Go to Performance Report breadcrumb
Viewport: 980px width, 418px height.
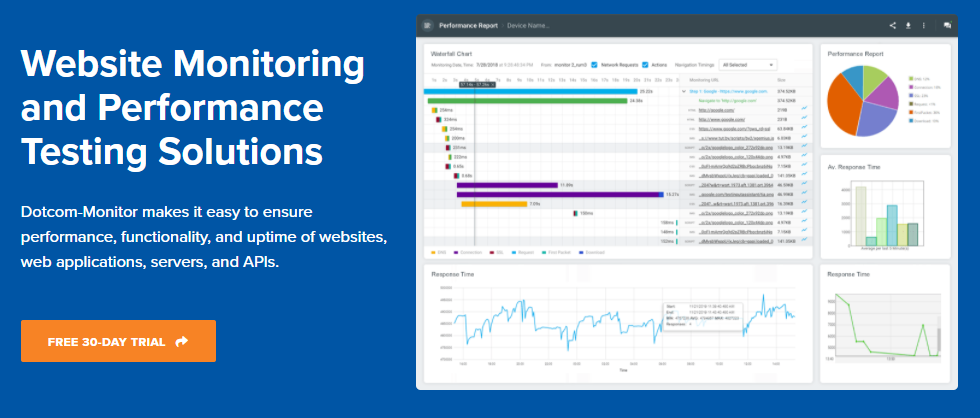click(x=468, y=26)
